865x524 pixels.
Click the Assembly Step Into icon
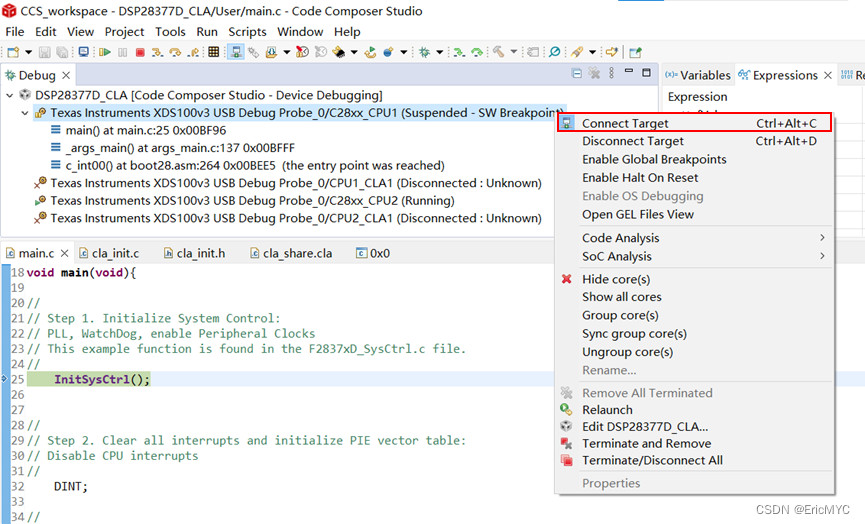(x=459, y=52)
